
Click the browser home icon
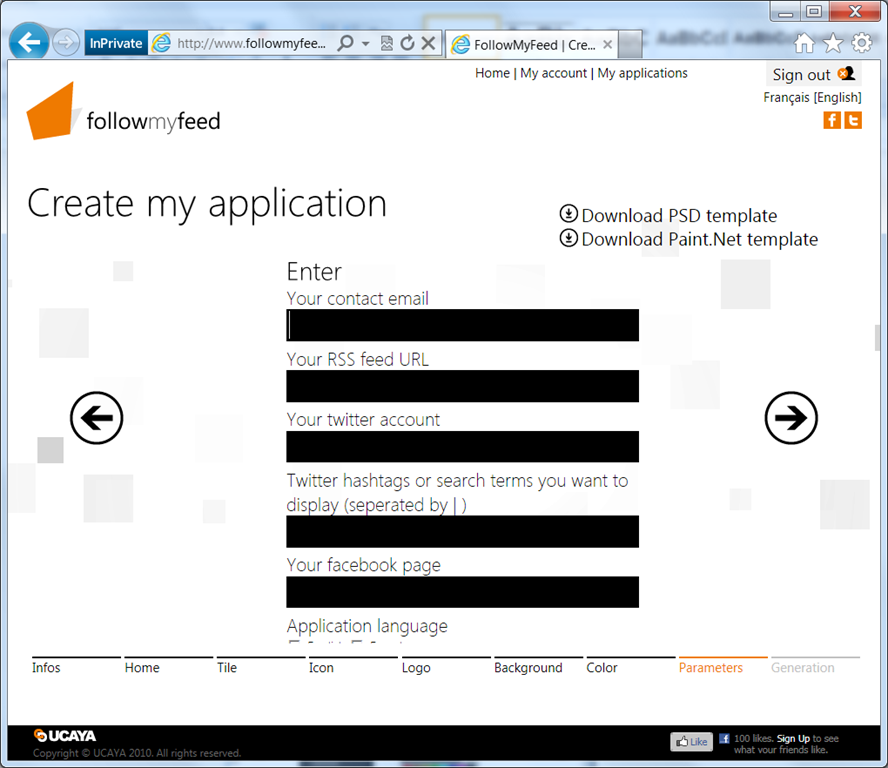804,43
